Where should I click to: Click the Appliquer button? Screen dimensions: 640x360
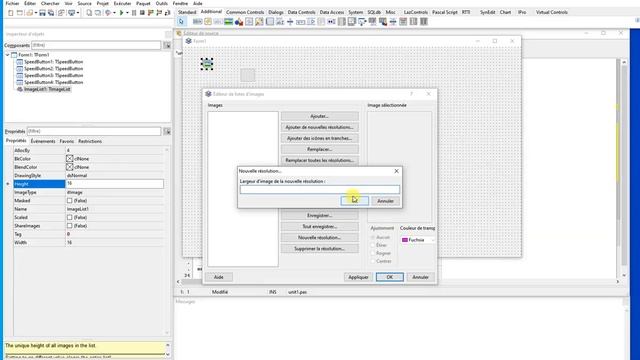[x=358, y=277]
